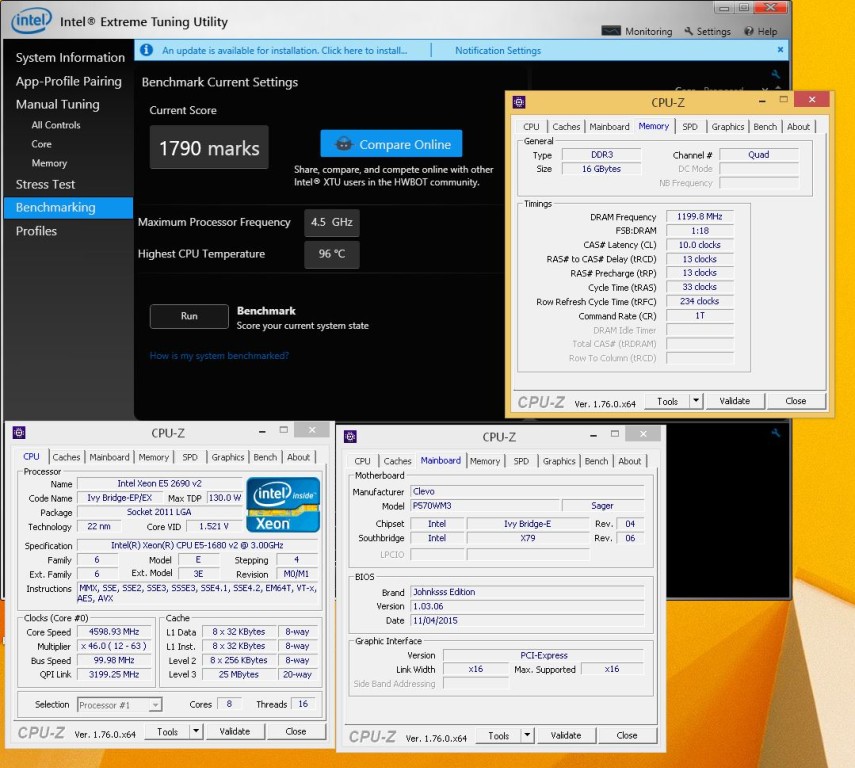Click the CPU-Z app icon in Mainboard window title

pos(350,436)
